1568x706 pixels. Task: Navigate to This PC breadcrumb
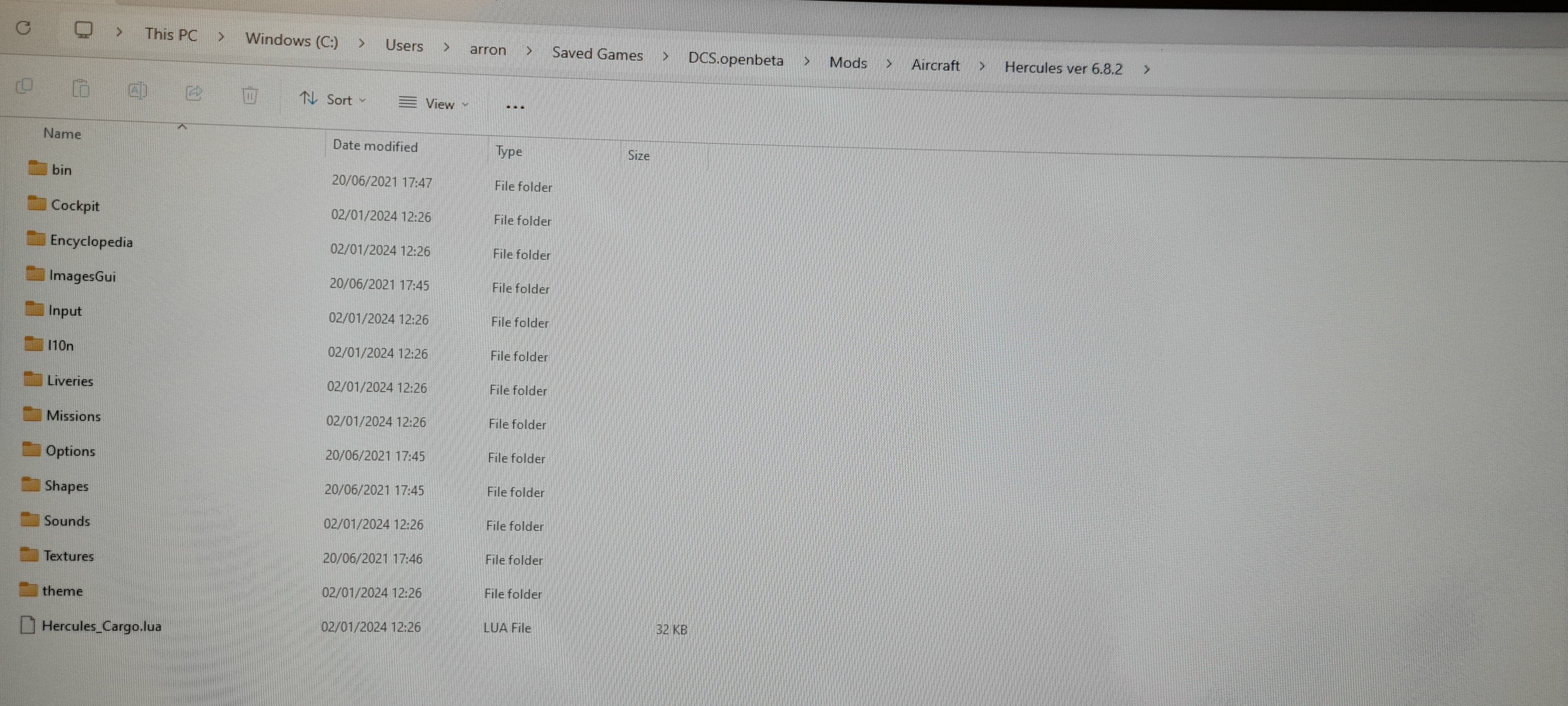click(171, 35)
